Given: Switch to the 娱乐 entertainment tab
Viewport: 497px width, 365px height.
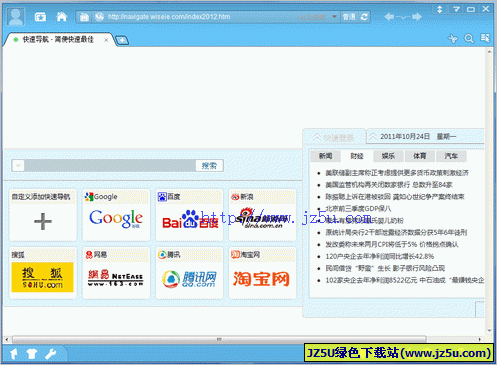Looking at the screenshot, I should click(x=388, y=156).
